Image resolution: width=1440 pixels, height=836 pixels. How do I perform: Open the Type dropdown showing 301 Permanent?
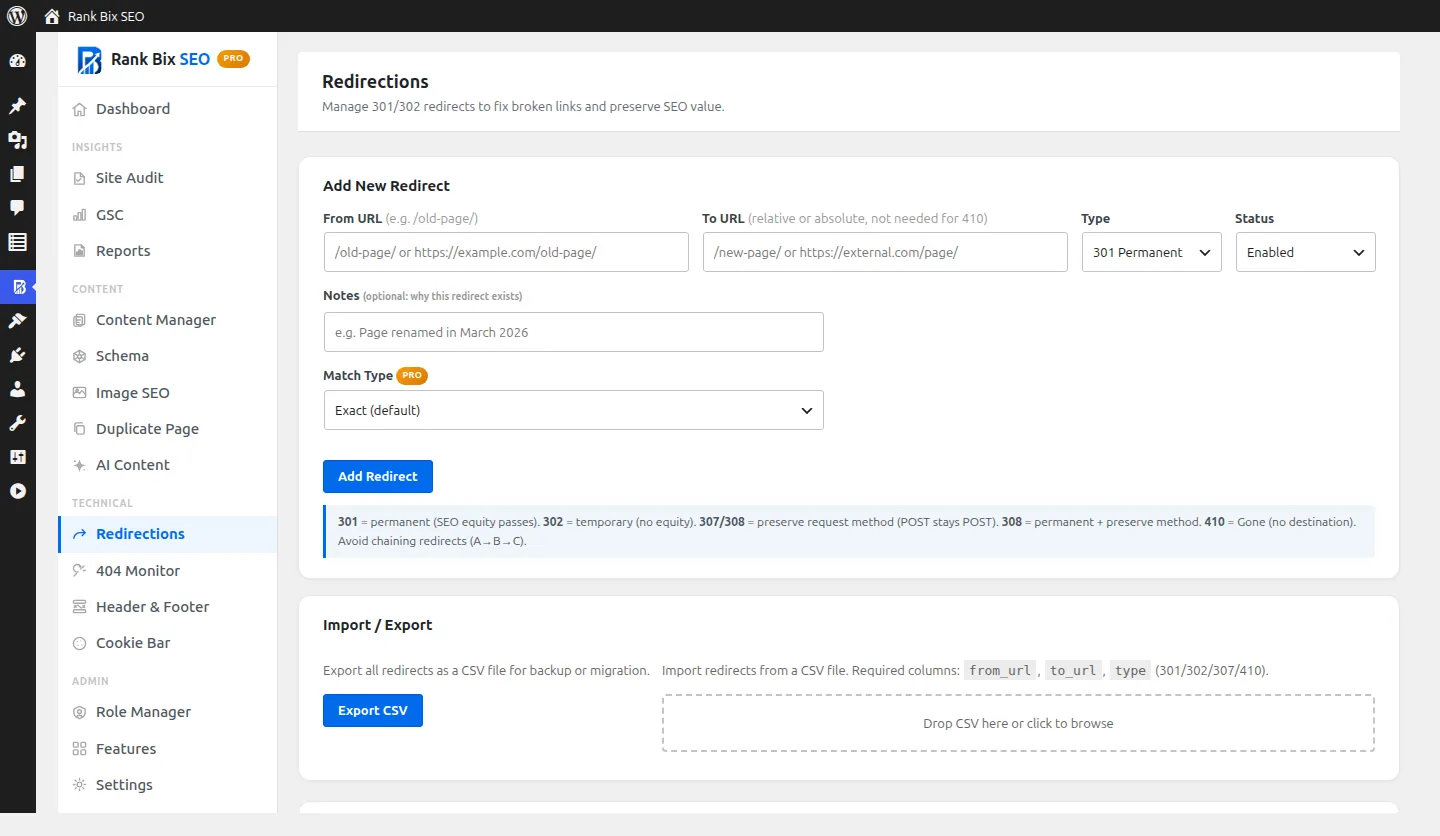tap(1152, 252)
